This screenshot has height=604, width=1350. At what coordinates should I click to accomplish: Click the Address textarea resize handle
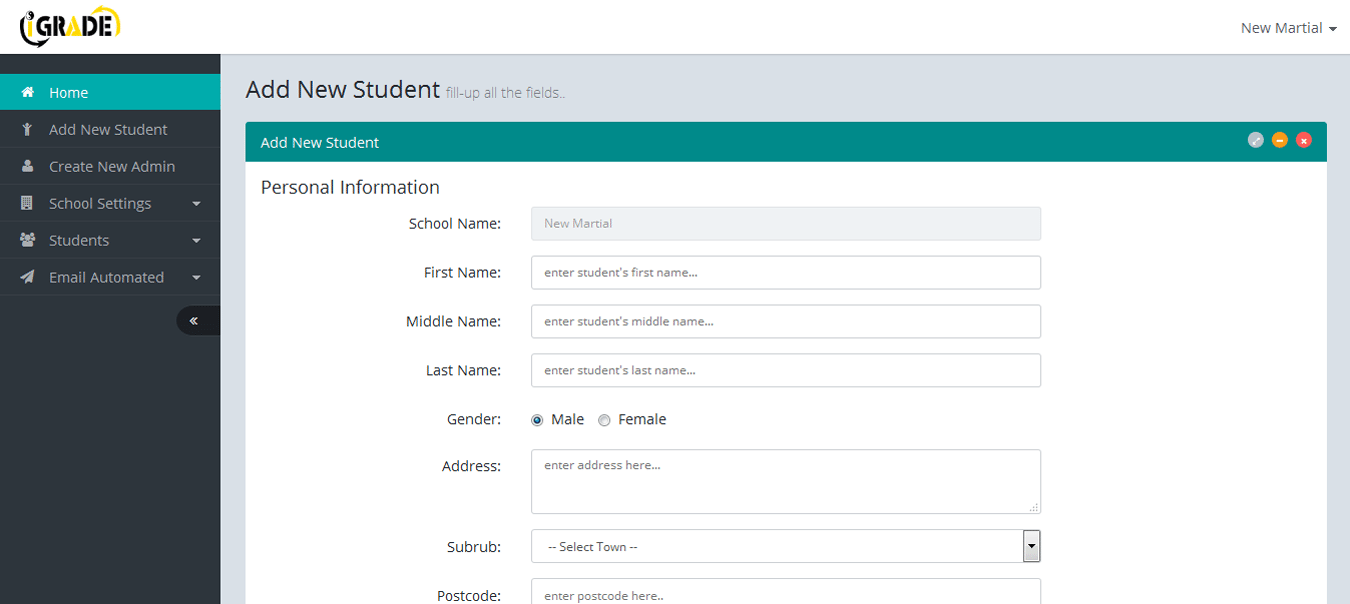[1034, 507]
